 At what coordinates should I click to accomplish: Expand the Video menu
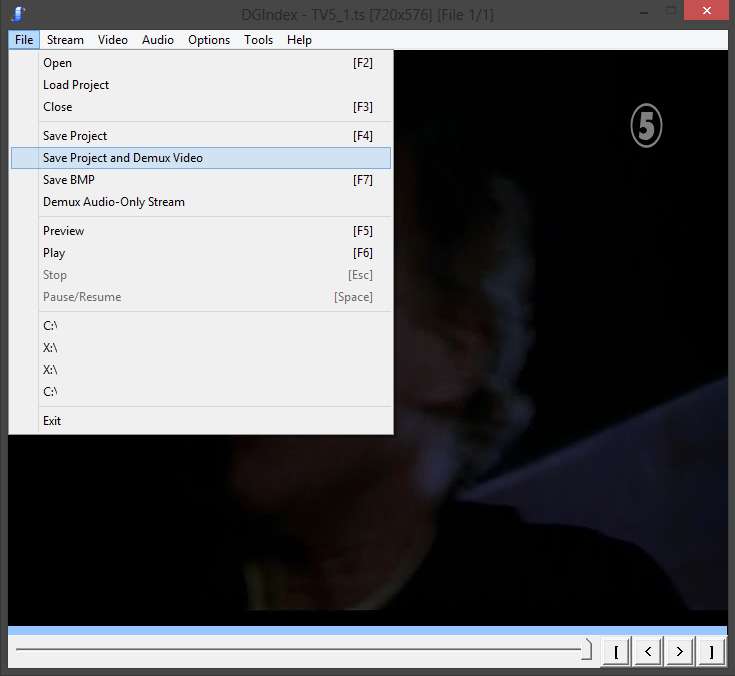(113, 40)
